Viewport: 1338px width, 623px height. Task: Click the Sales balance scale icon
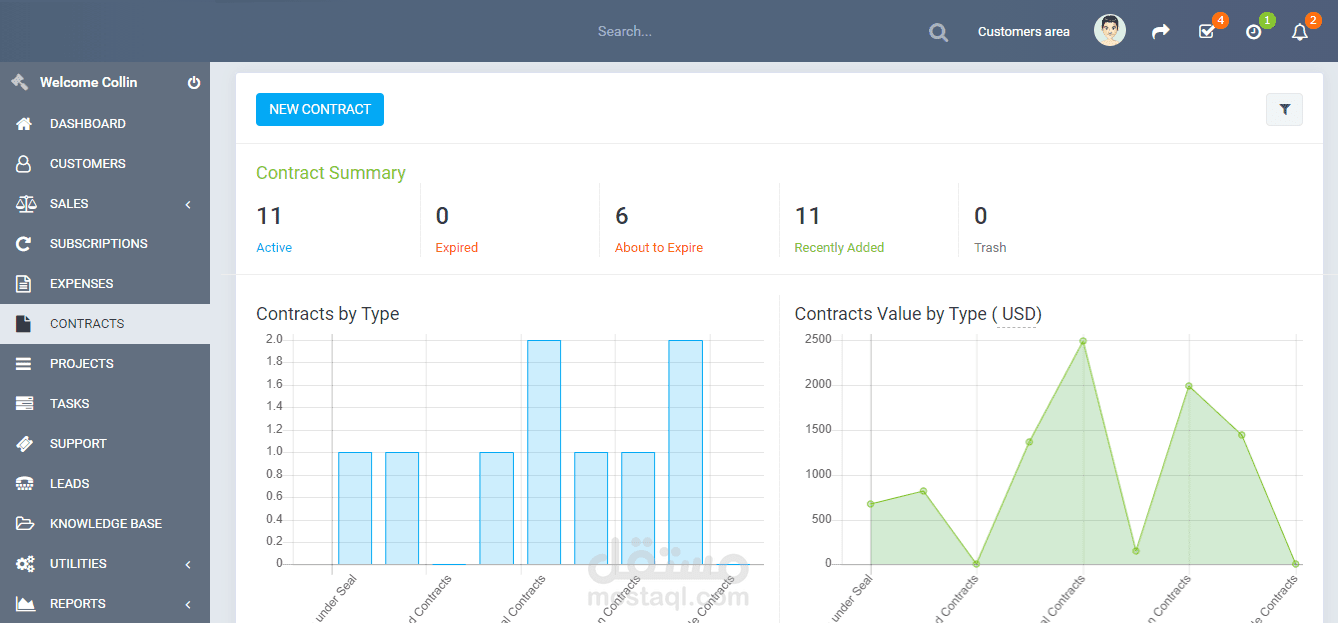tap(26, 204)
